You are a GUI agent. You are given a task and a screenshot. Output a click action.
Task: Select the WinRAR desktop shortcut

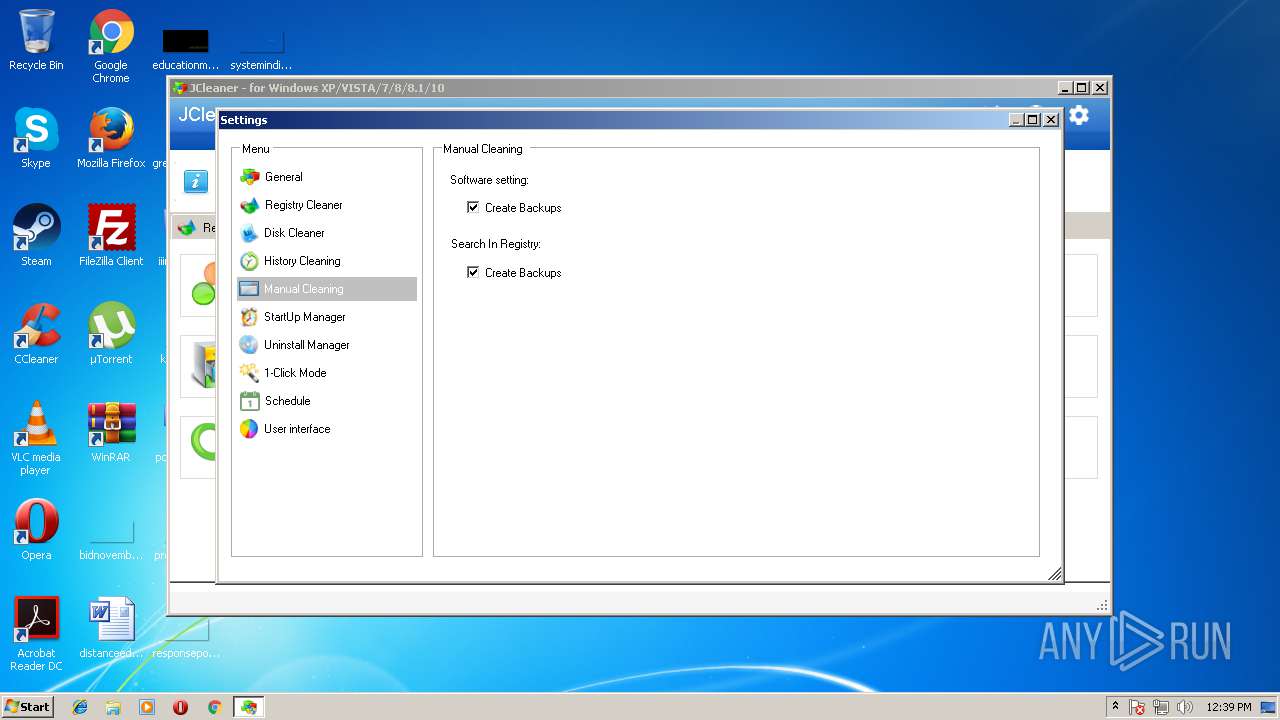(111, 432)
